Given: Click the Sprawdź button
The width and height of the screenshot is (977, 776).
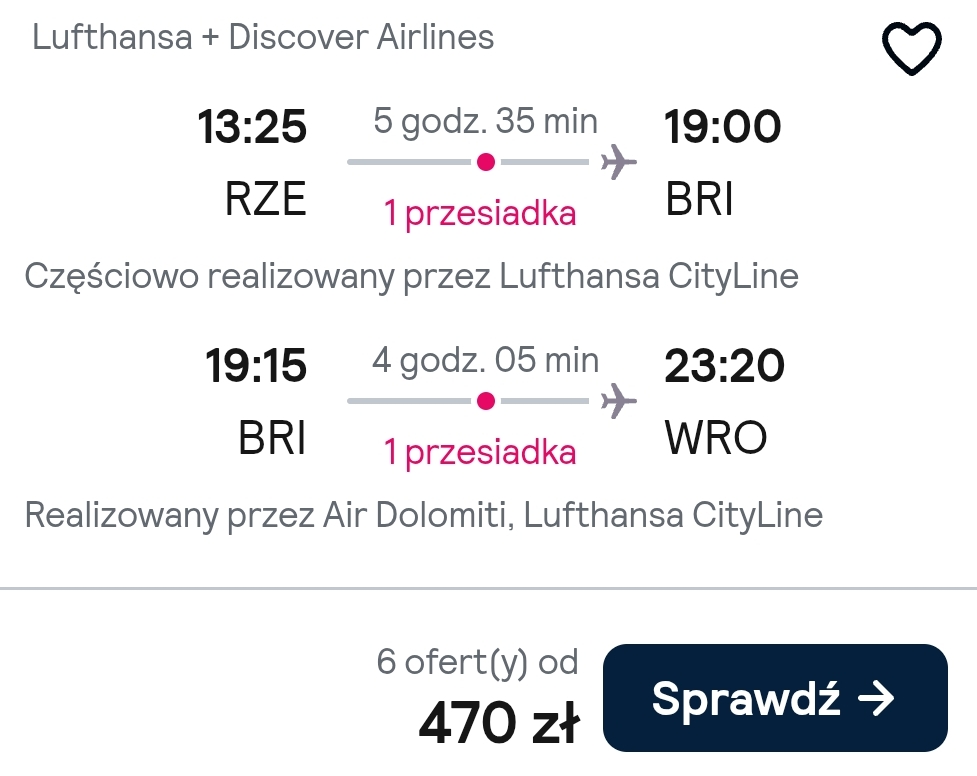Looking at the screenshot, I should click(x=775, y=697).
